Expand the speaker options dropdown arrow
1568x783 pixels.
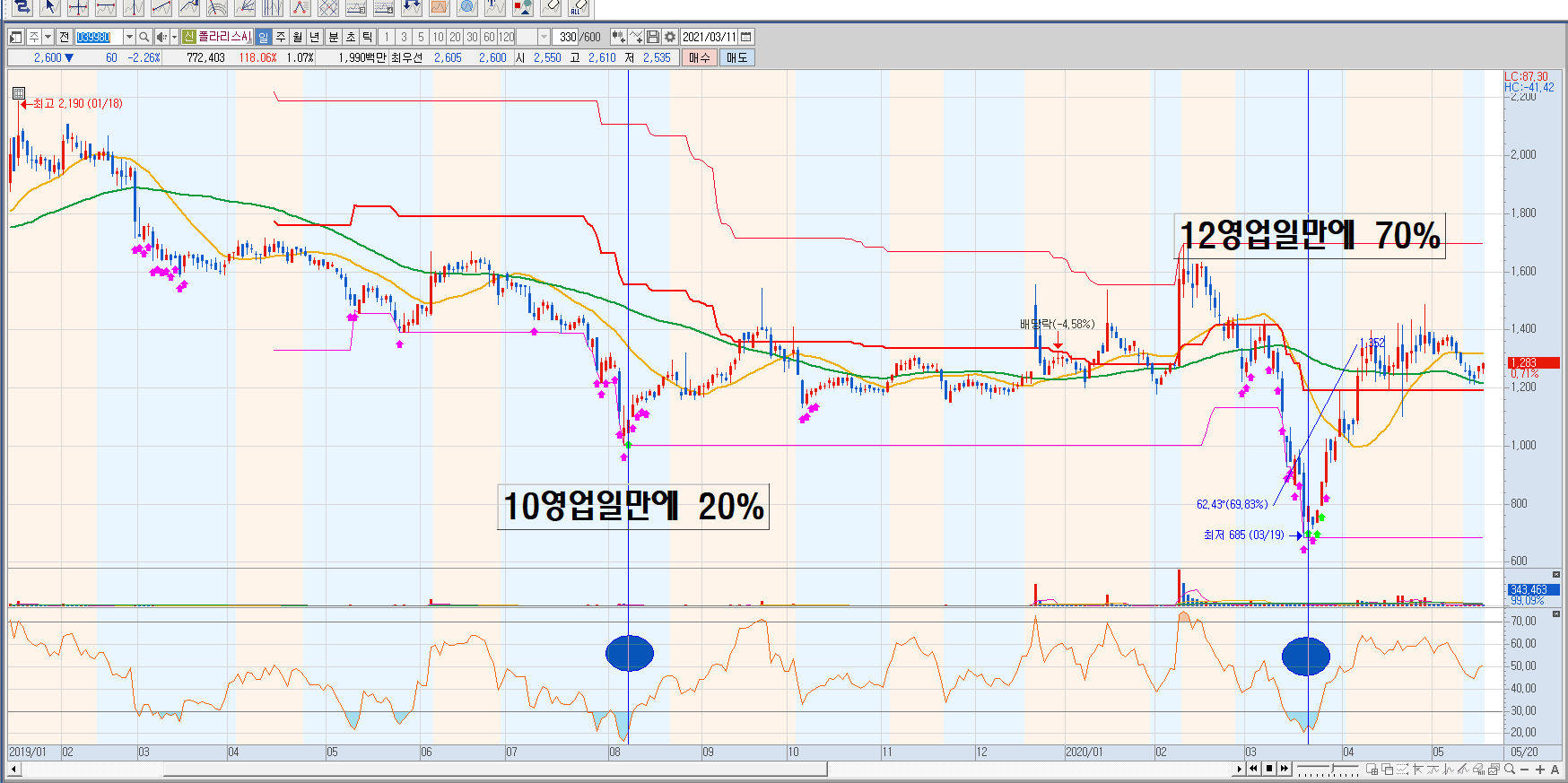click(x=174, y=37)
